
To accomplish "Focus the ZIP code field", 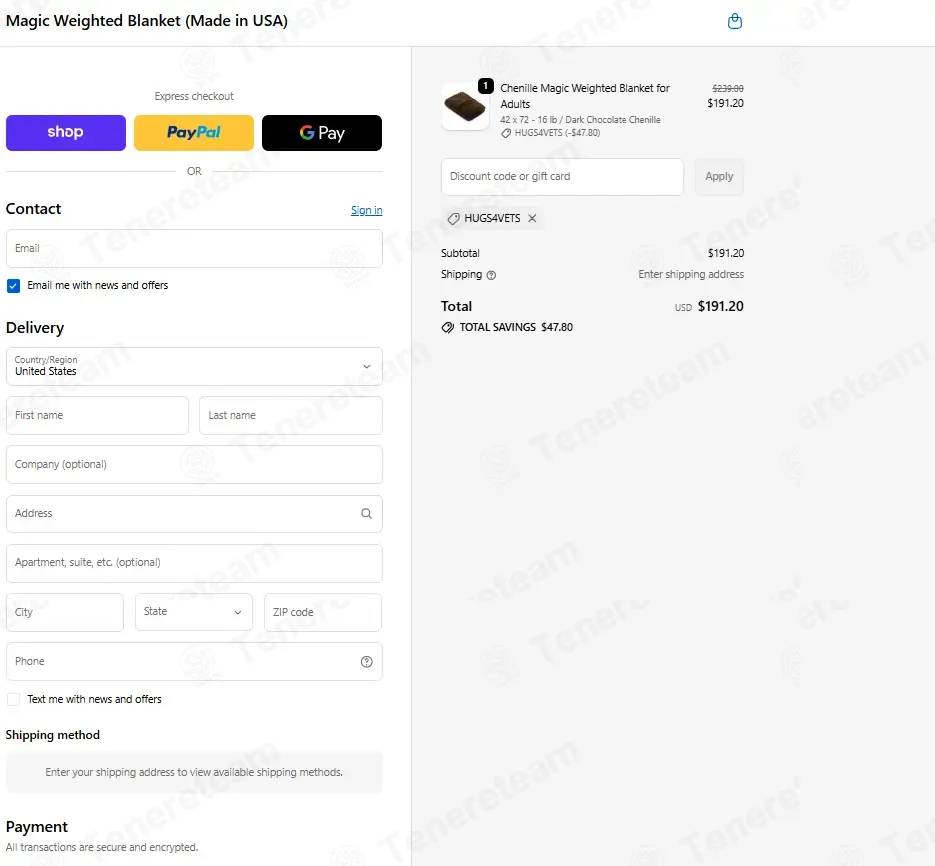I will 323,612.
